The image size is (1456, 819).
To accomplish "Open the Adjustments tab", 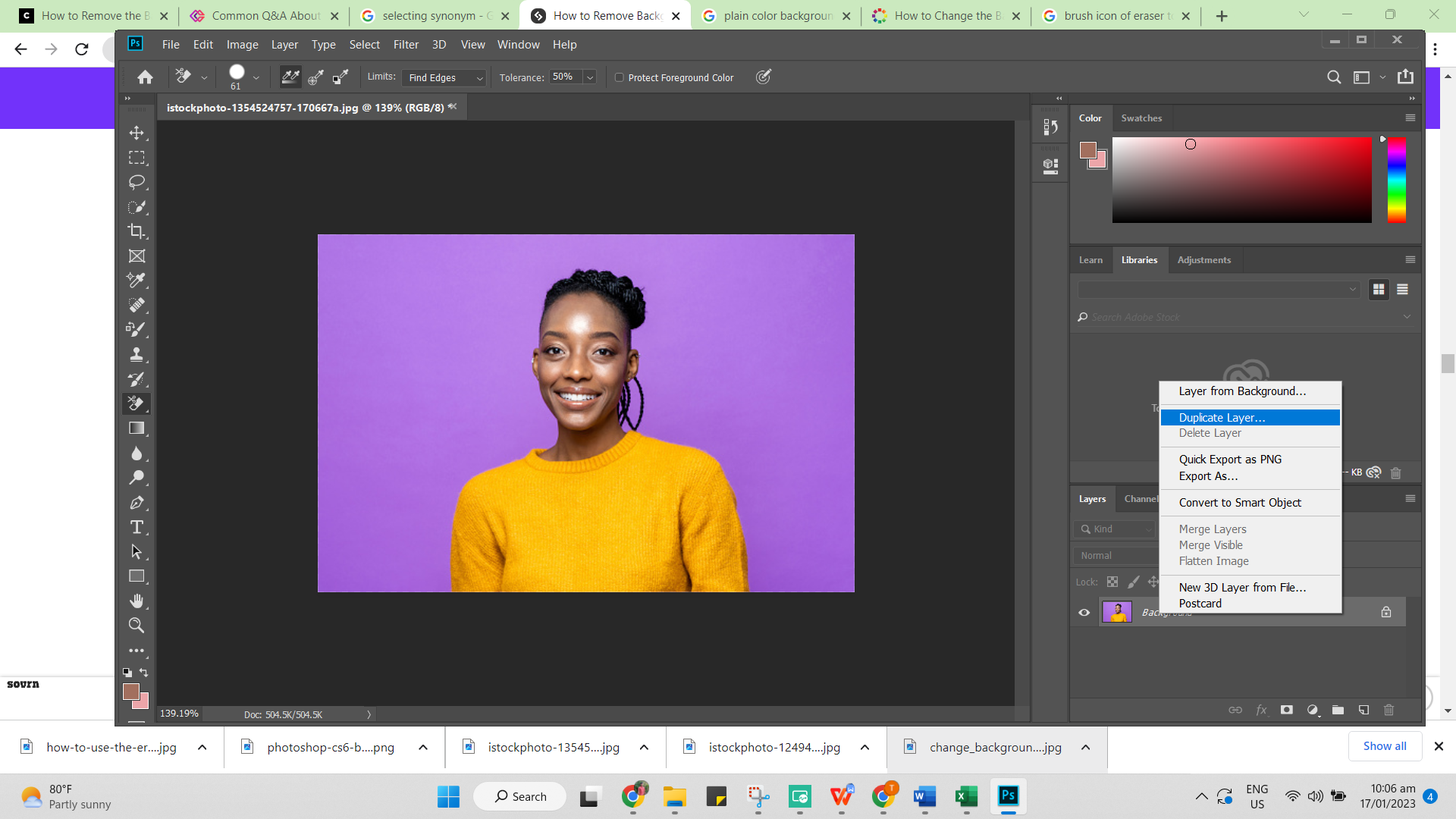I will click(1204, 260).
